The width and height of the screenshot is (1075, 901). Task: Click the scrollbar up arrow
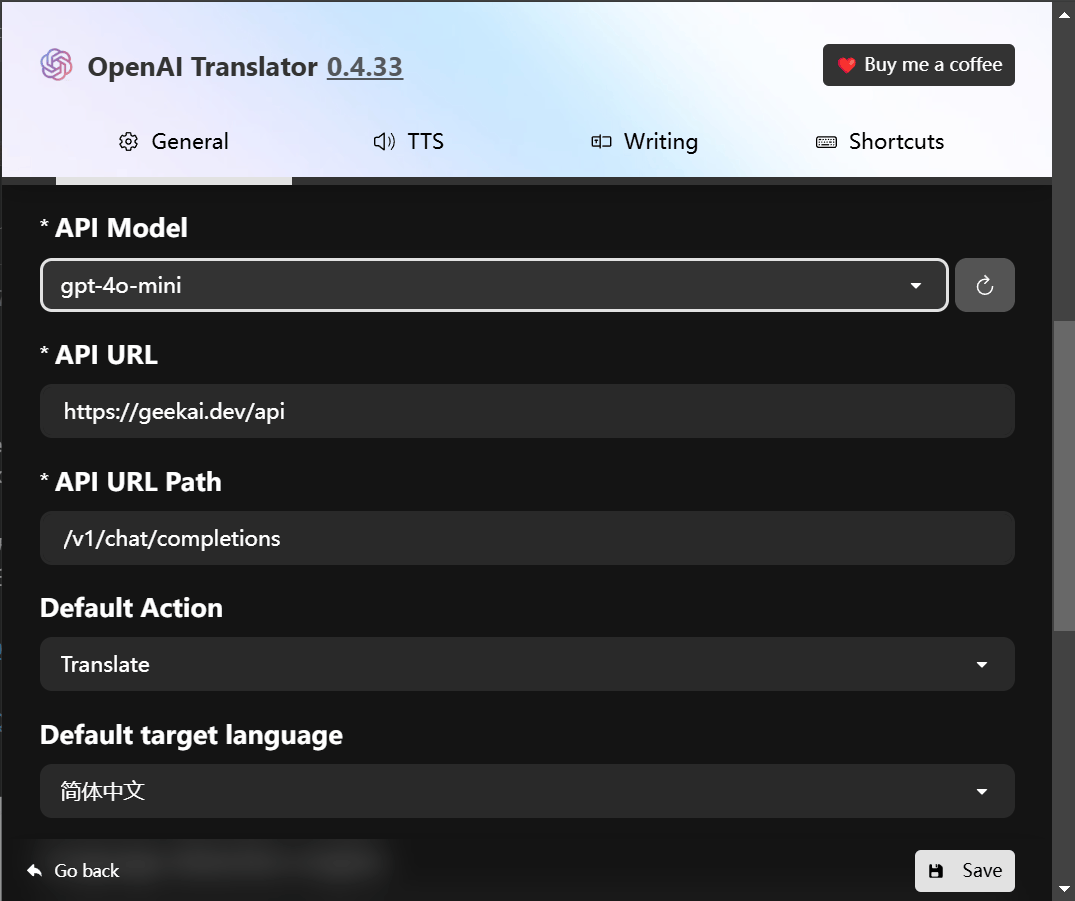click(1063, 14)
